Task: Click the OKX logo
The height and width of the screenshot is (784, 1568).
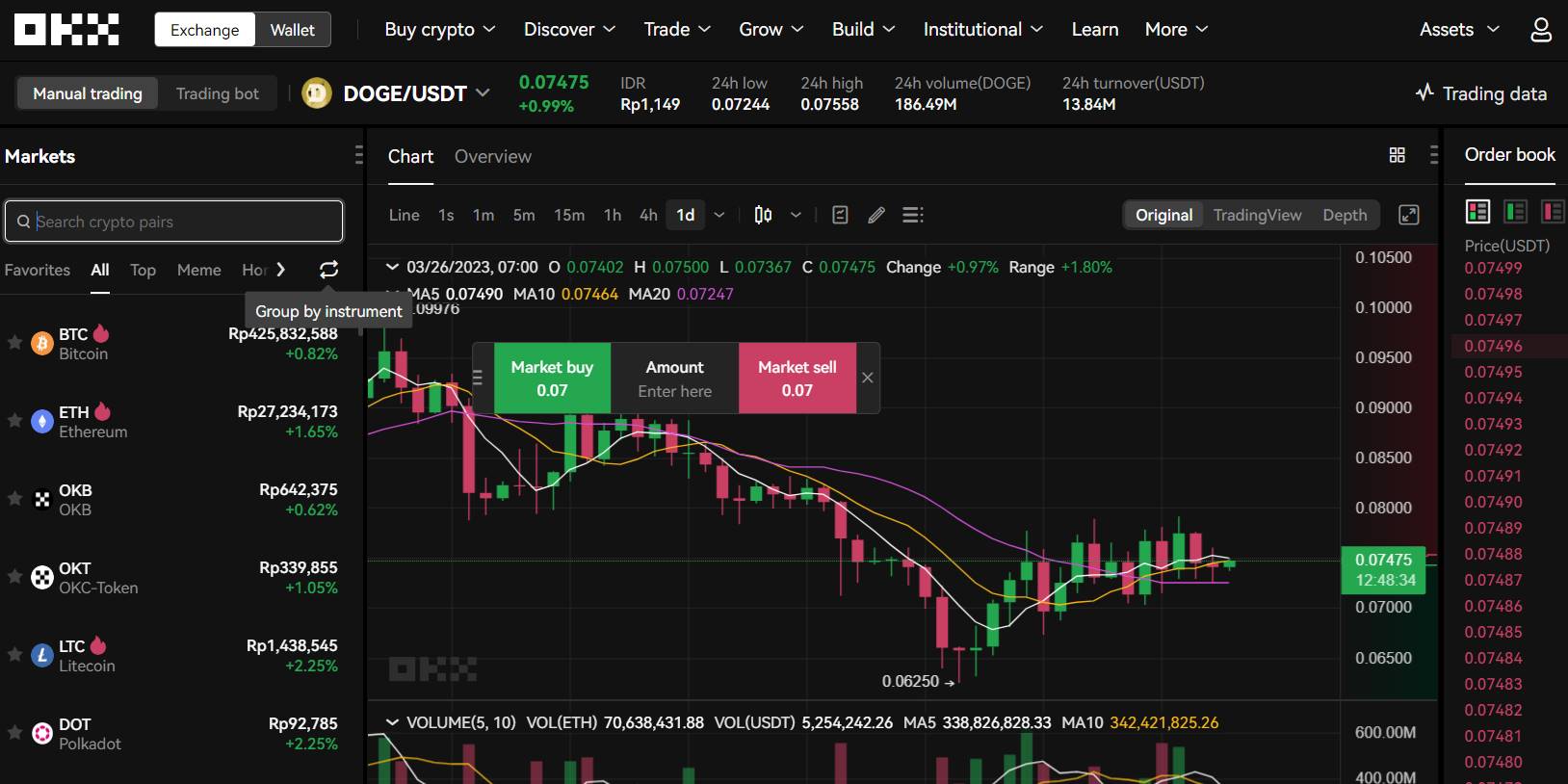Action: (x=66, y=30)
